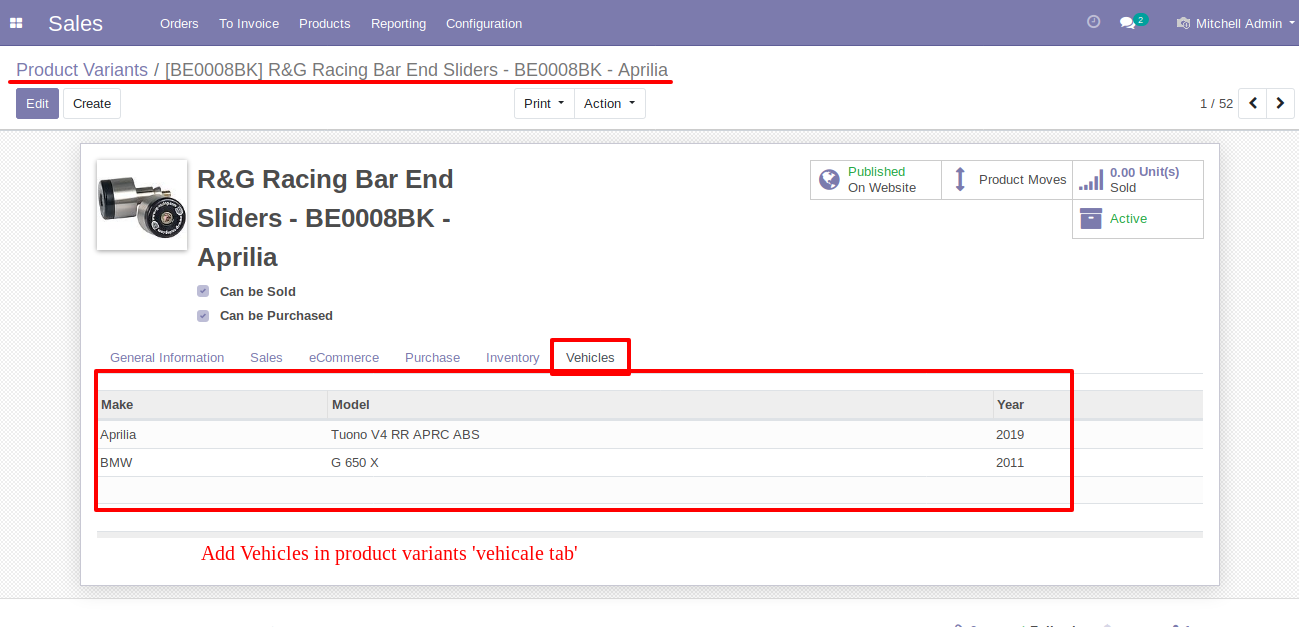Click the Sales app title
The height and width of the screenshot is (627, 1299).
pyautogui.click(x=75, y=23)
